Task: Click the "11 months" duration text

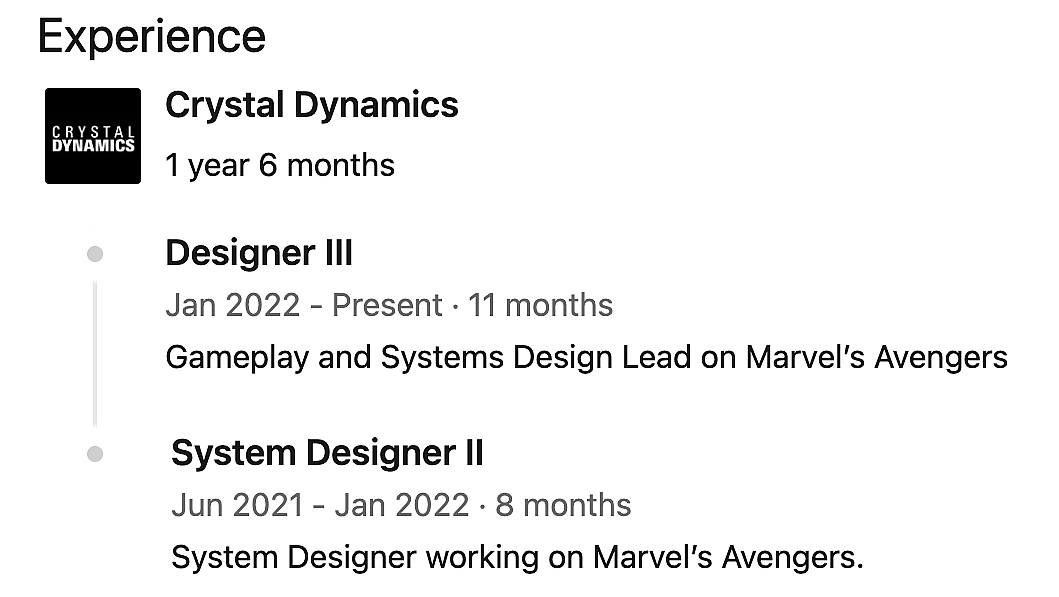Action: click(540, 305)
